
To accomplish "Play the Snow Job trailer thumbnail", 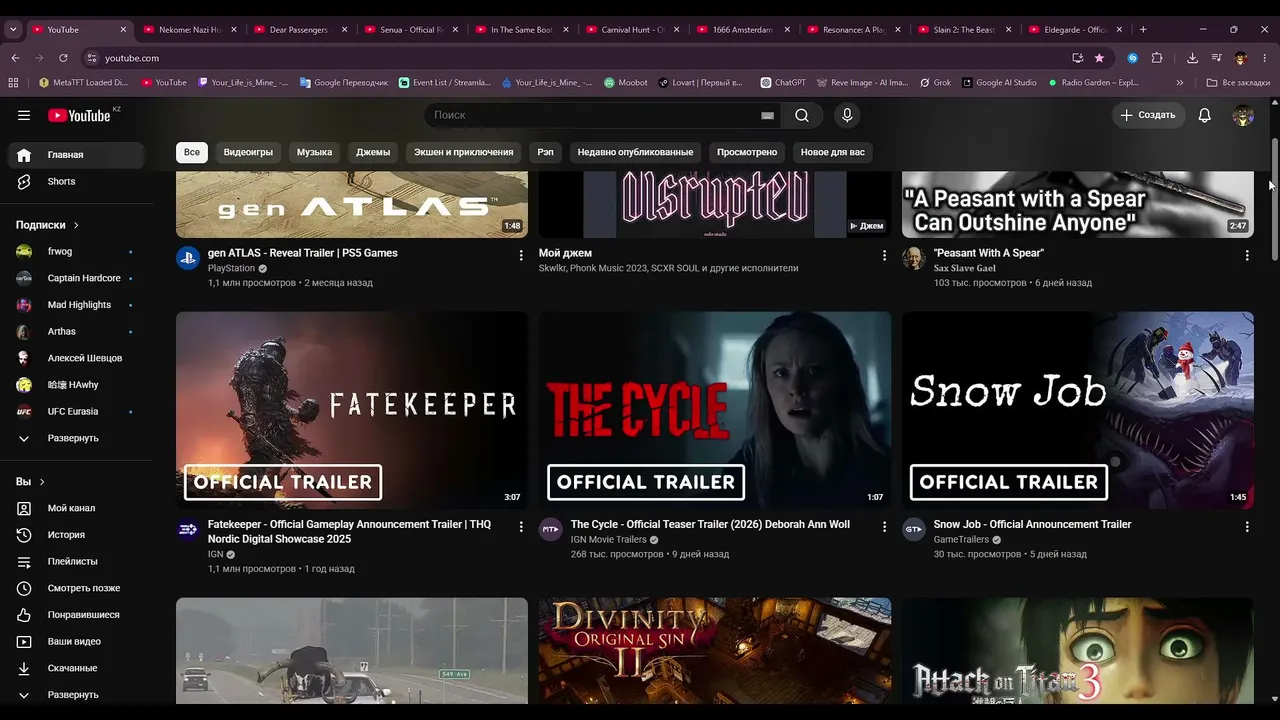I will pyautogui.click(x=1078, y=410).
